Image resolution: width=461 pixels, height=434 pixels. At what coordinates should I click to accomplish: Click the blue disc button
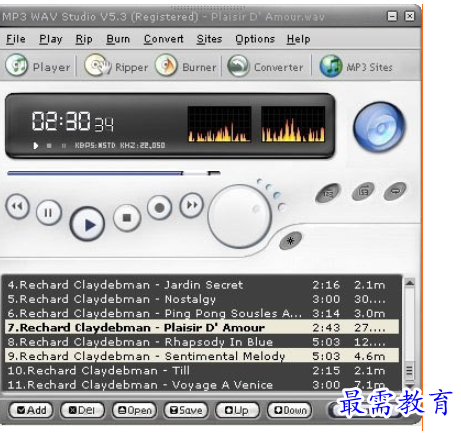point(379,127)
